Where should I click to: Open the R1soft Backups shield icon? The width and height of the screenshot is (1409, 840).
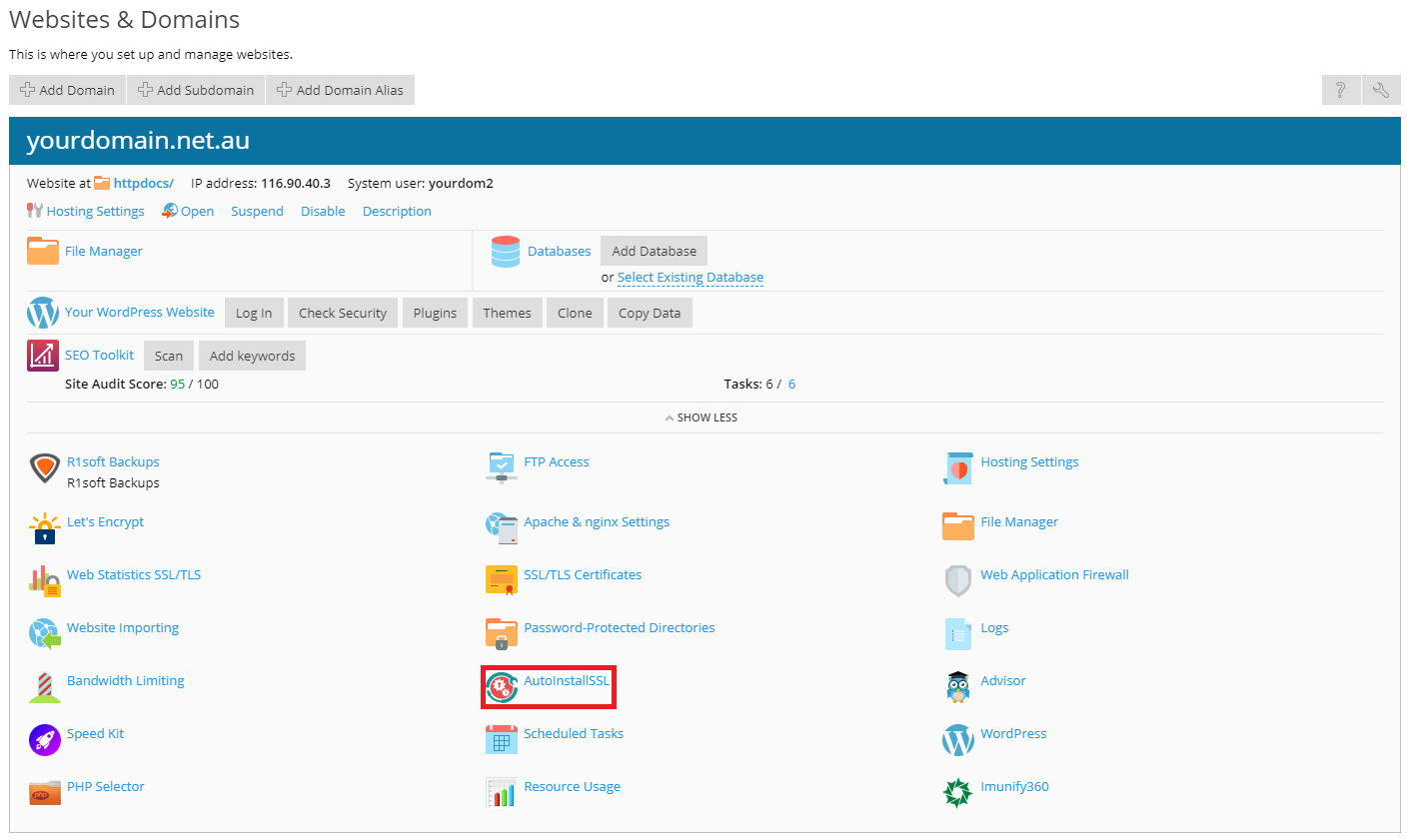click(x=45, y=467)
